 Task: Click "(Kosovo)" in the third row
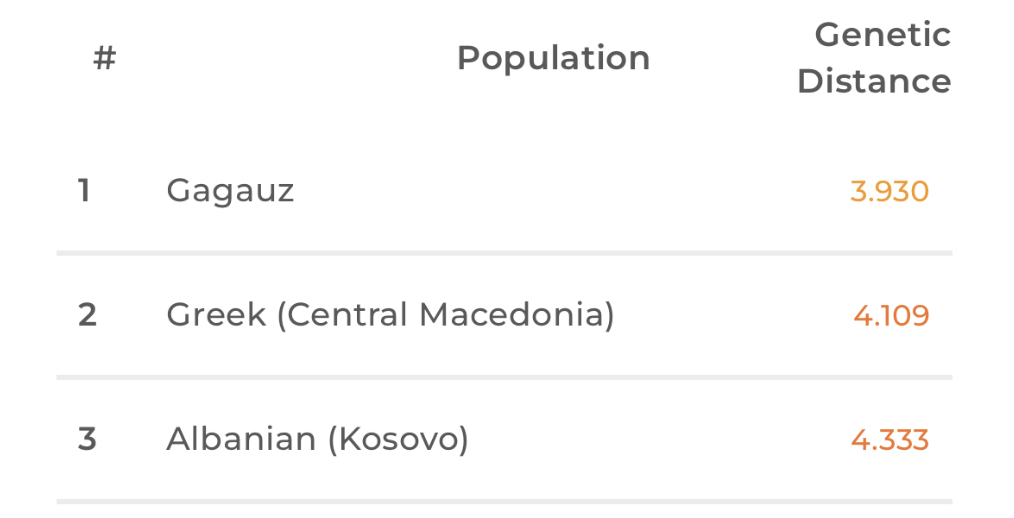point(399,439)
